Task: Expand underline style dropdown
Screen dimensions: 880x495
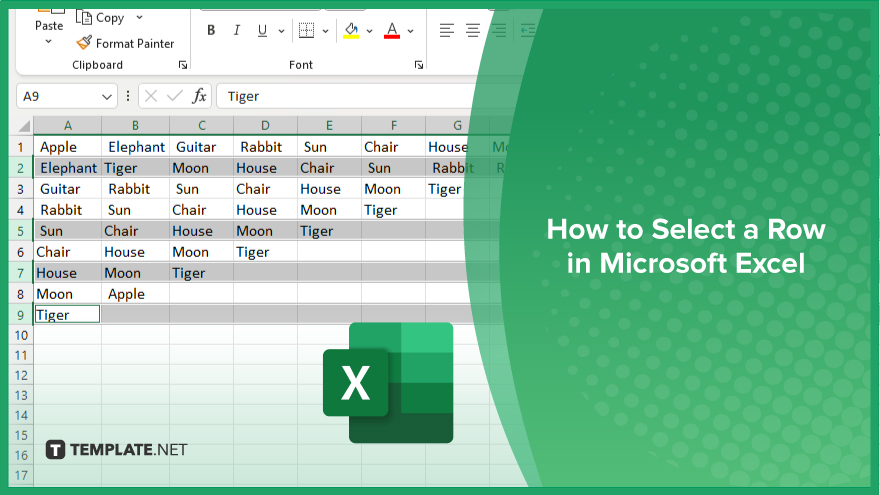Action: [x=281, y=31]
